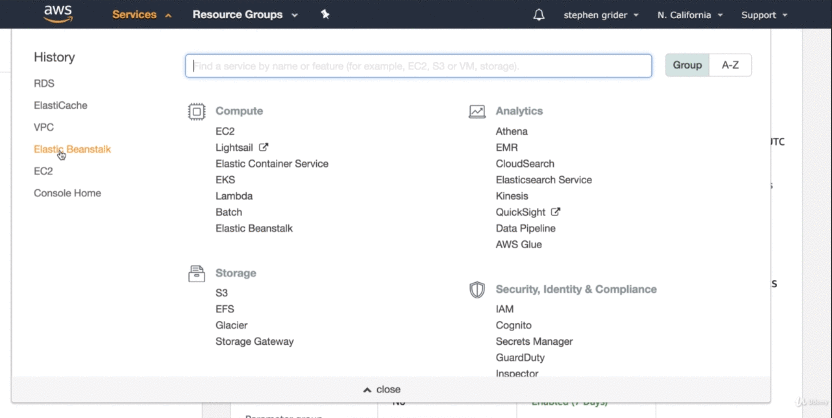Screen dimensions: 832x418
Task: Open Lambda service
Action: pyautogui.click(x=234, y=196)
